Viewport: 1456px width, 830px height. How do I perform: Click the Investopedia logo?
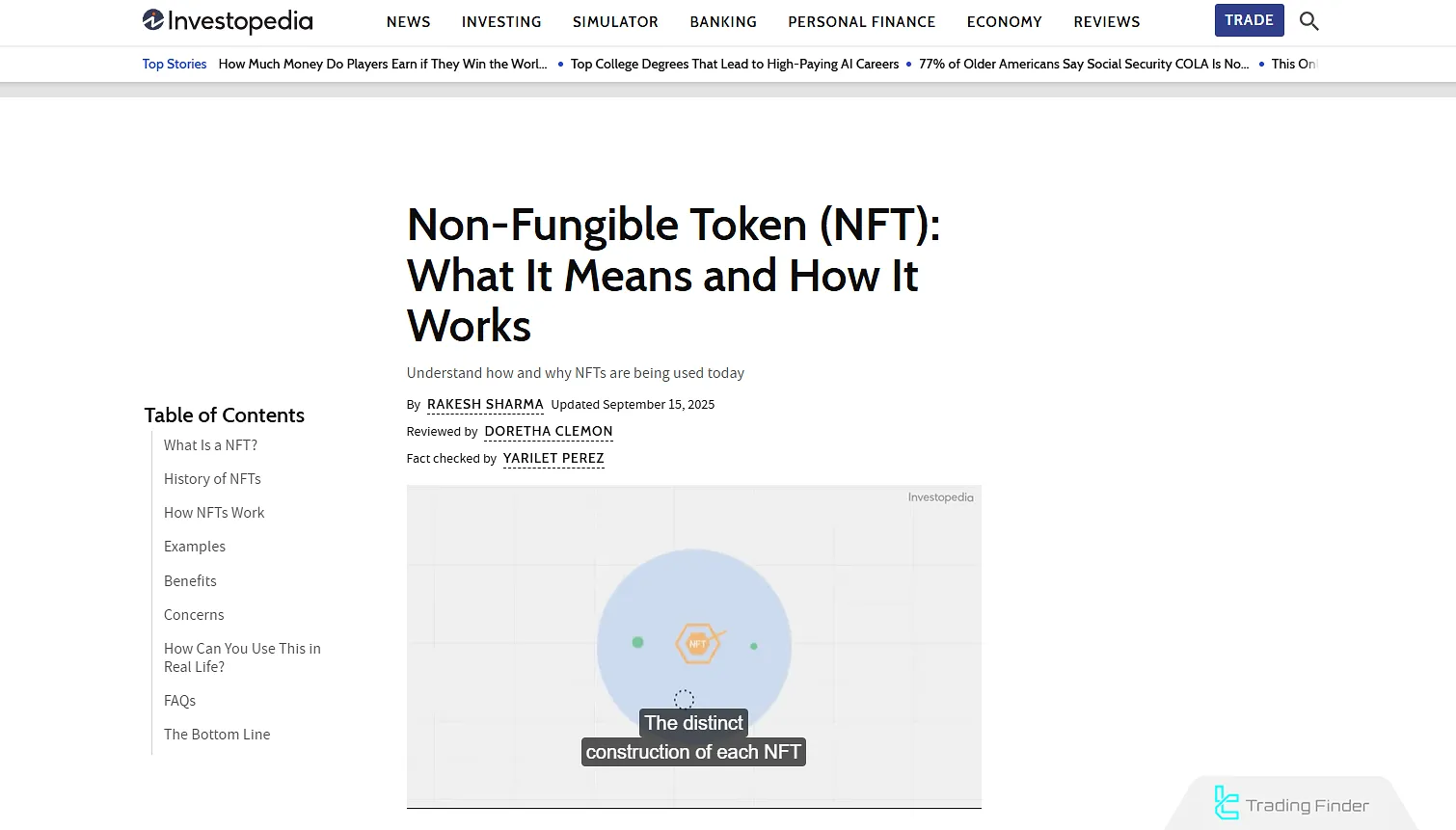point(228,20)
